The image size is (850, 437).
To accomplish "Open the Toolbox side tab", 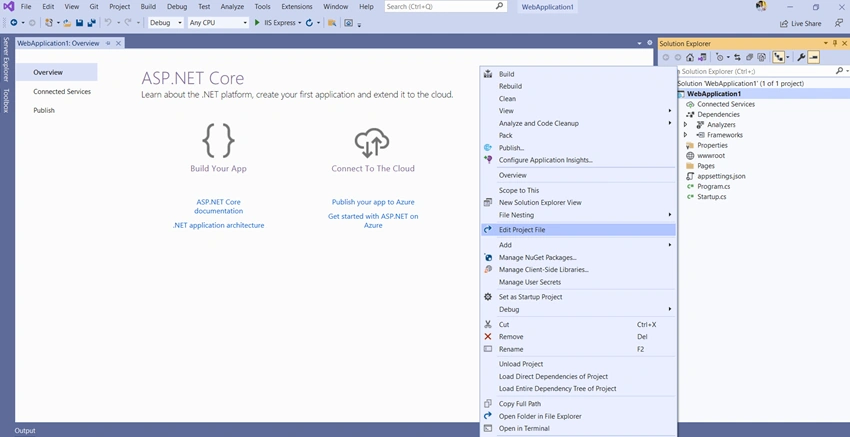I will coord(6,100).
